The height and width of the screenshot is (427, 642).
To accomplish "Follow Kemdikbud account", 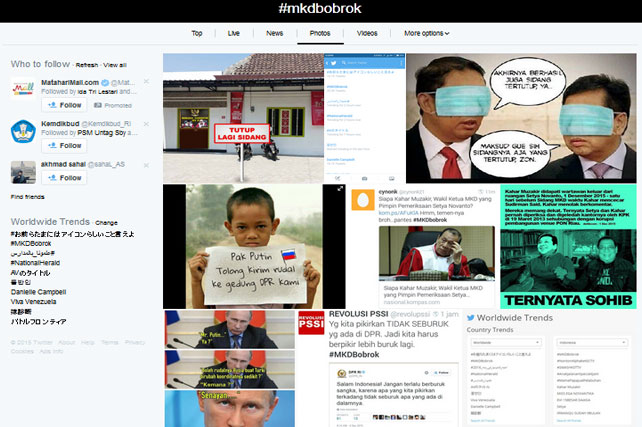I will (64, 145).
